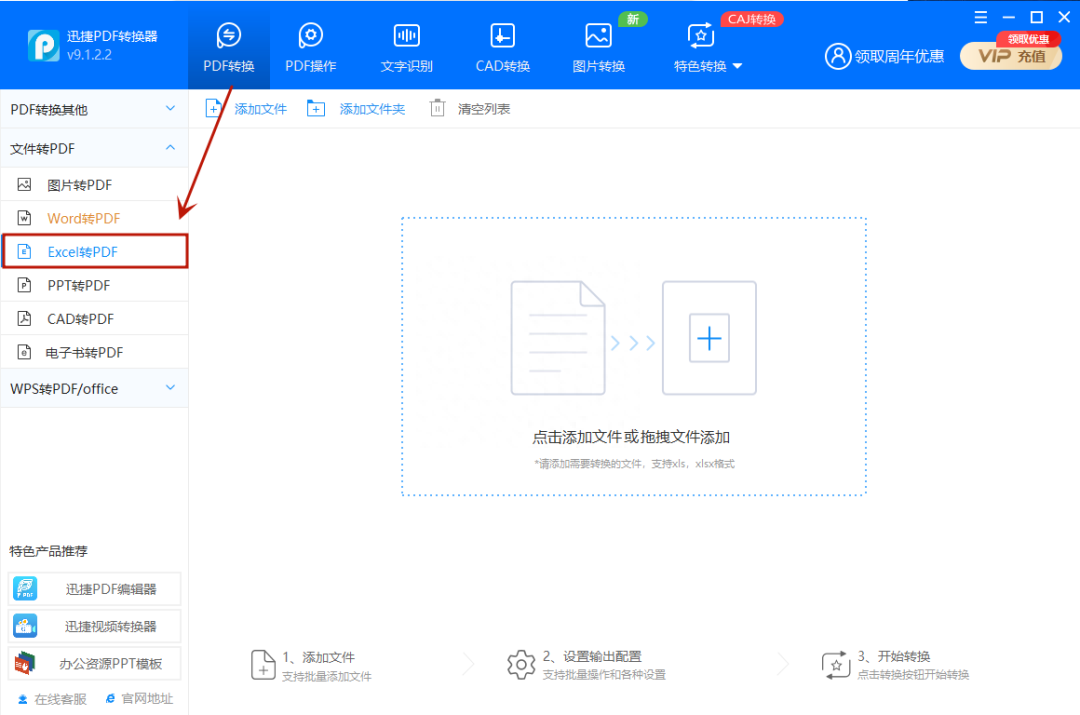Click the add-folder plus icon
Viewport: 1080px width, 715px height.
pos(315,108)
